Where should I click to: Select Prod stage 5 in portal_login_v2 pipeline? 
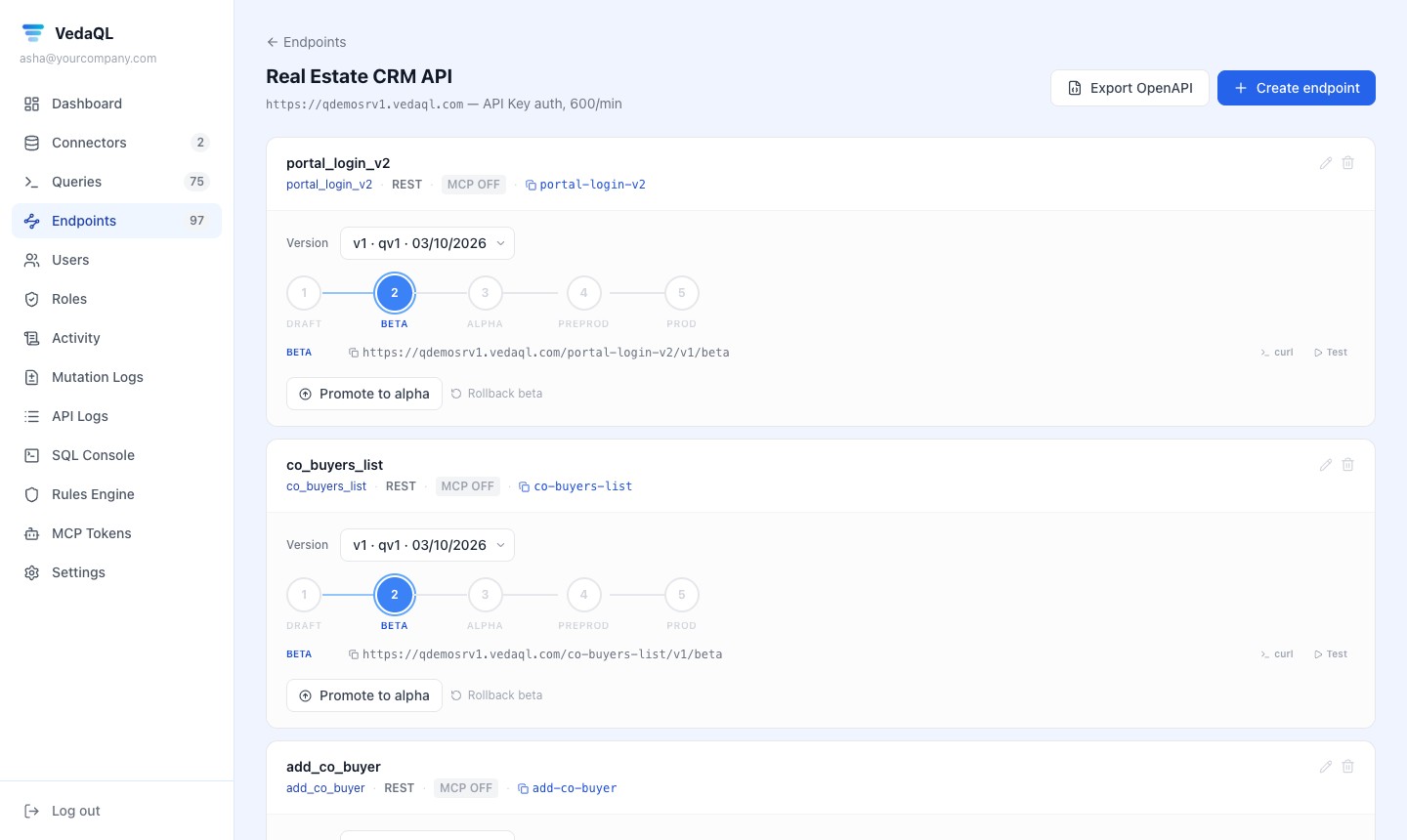pyautogui.click(x=682, y=293)
